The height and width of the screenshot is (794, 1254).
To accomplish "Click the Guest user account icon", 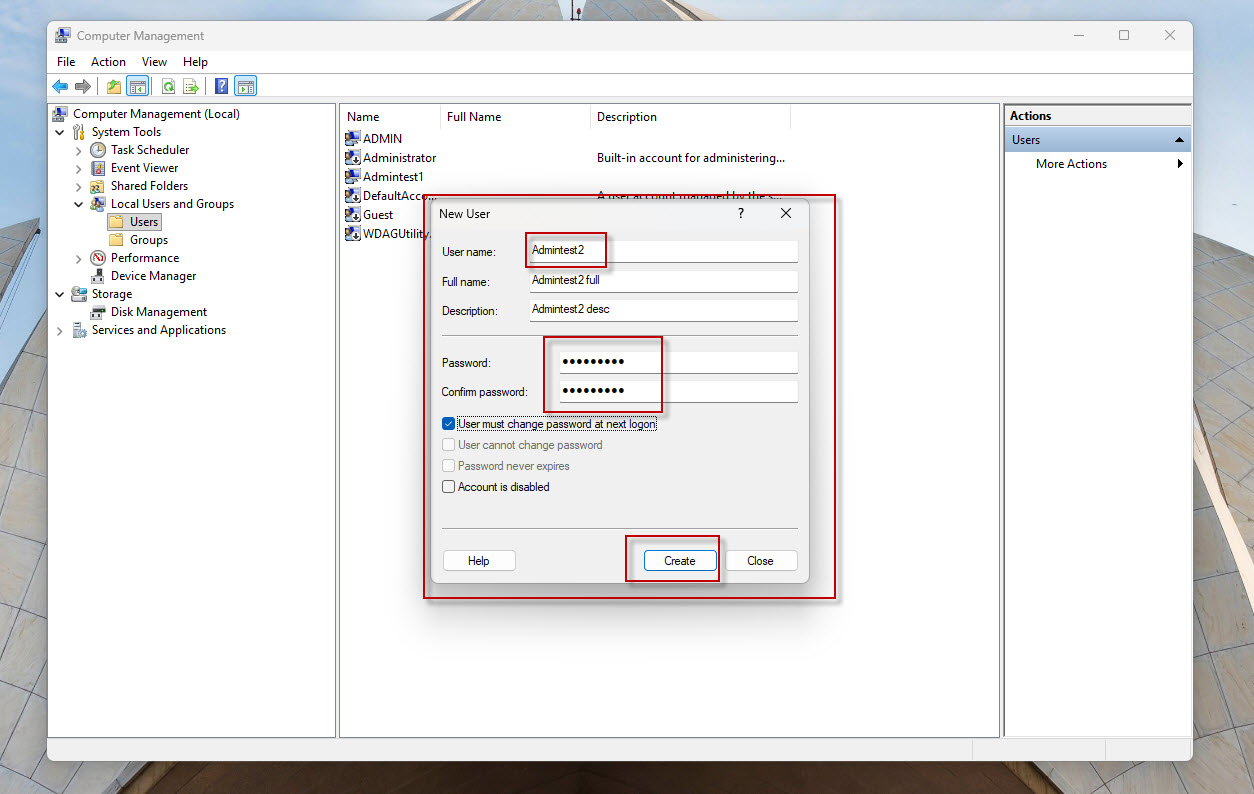I will point(352,215).
